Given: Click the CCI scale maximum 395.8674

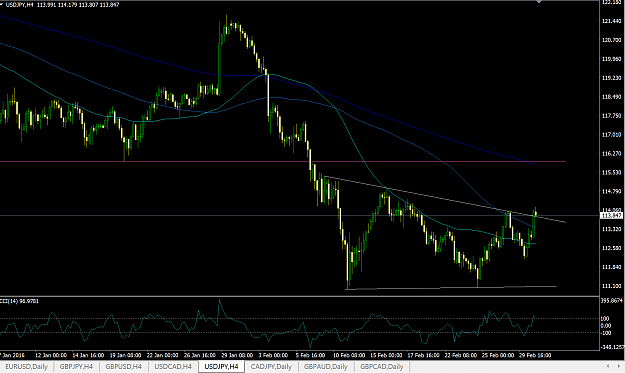Looking at the screenshot, I should click(612, 301).
